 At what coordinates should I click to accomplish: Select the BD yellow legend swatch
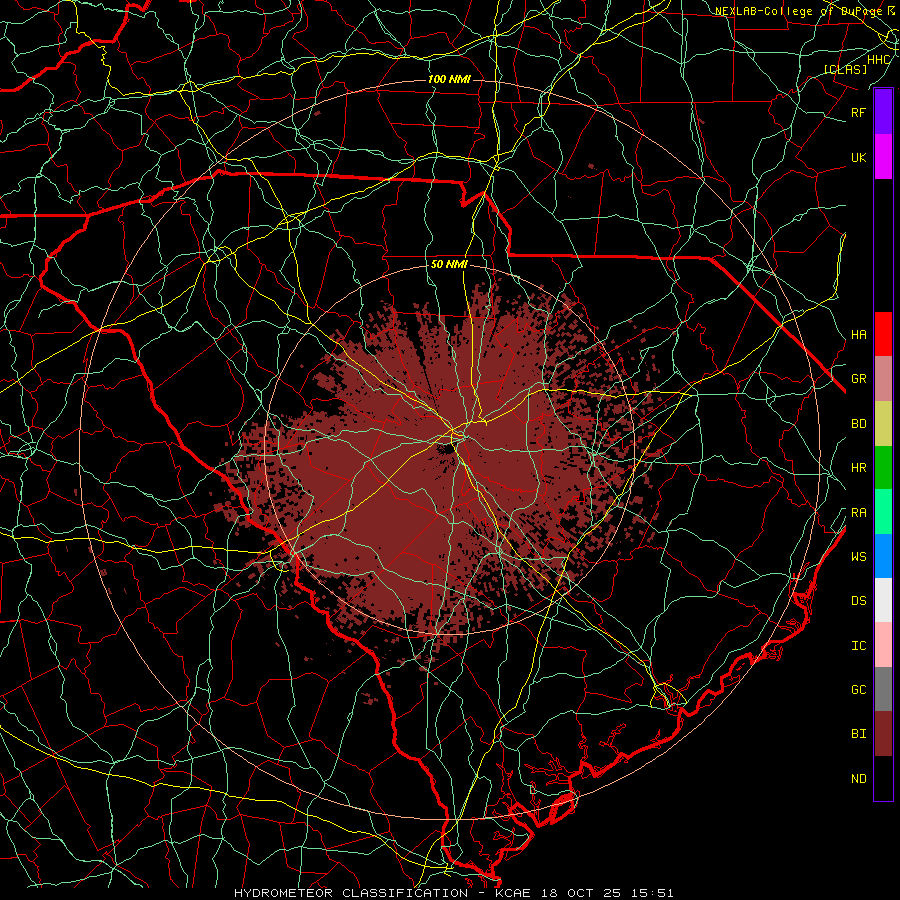883,423
